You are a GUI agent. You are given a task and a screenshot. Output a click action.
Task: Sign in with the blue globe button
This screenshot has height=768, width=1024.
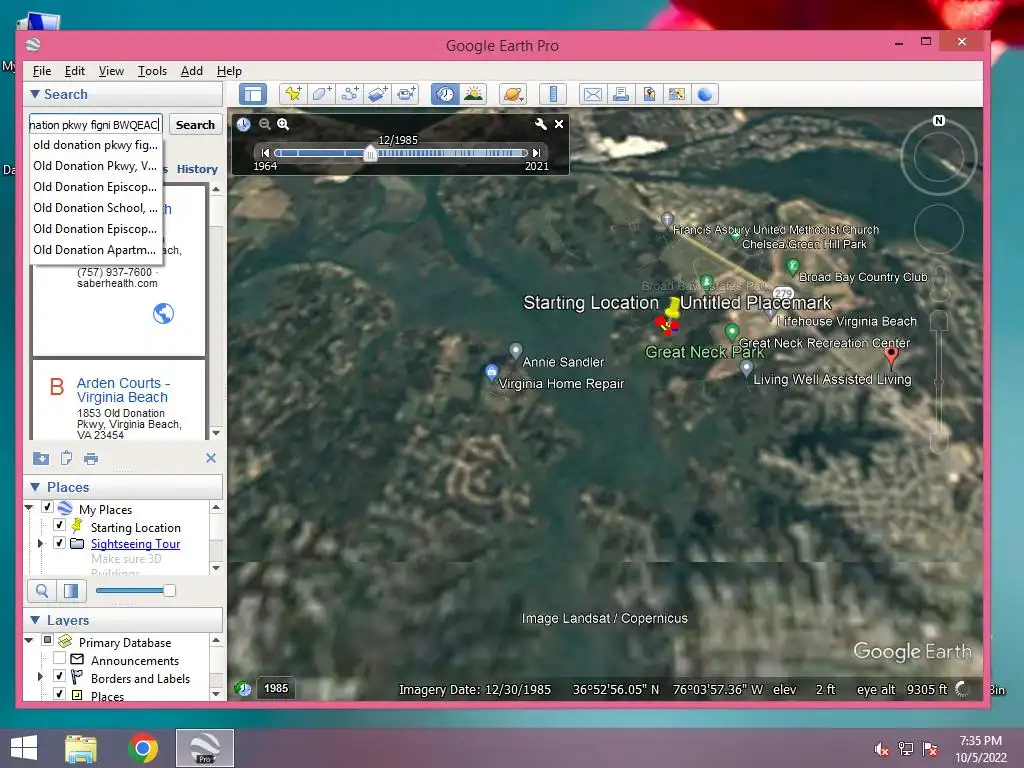(x=705, y=94)
